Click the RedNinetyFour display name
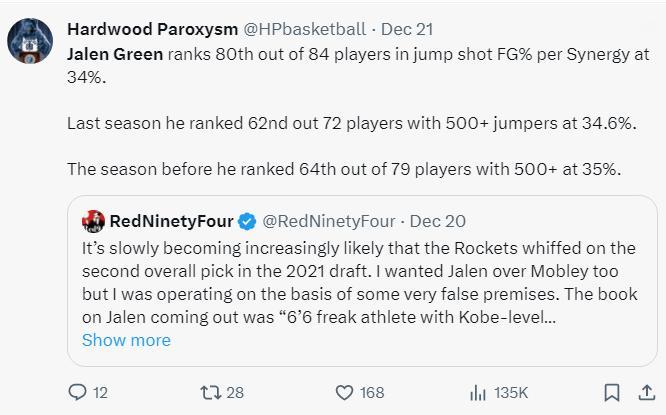This screenshot has height=415, width=666. pyautogui.click(x=170, y=220)
